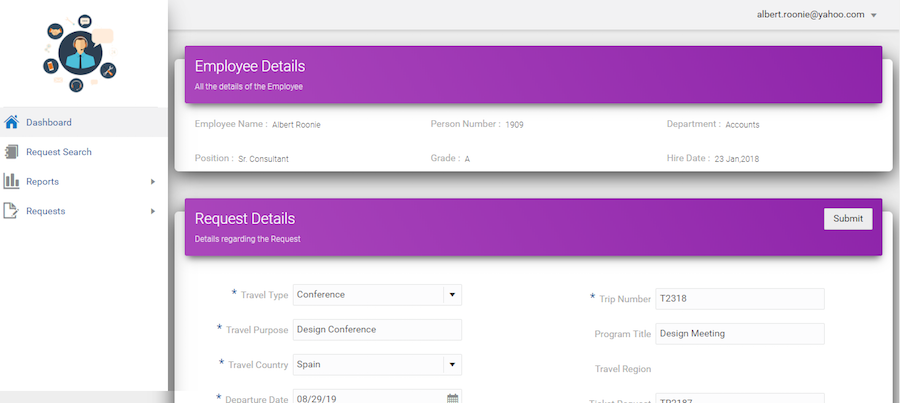Click the Program Title field Design Meeting
The width and height of the screenshot is (900, 403).
click(x=740, y=334)
